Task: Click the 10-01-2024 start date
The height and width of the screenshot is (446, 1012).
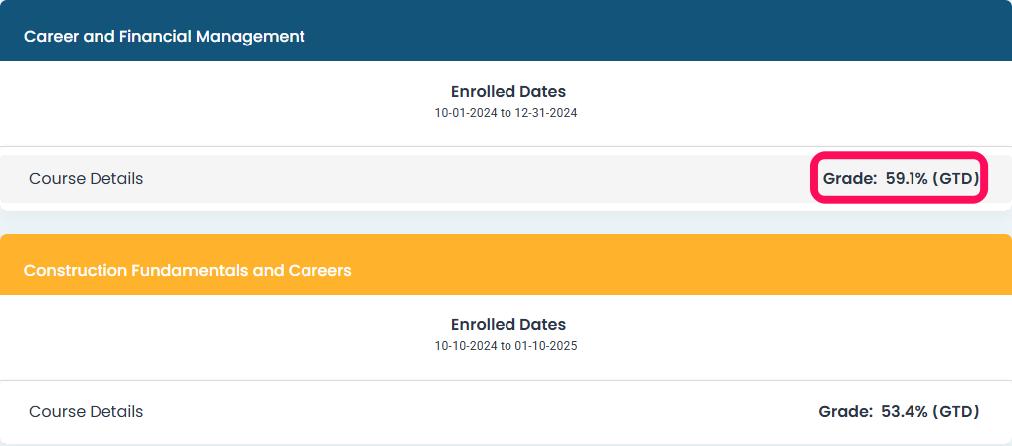Action: [x=466, y=113]
